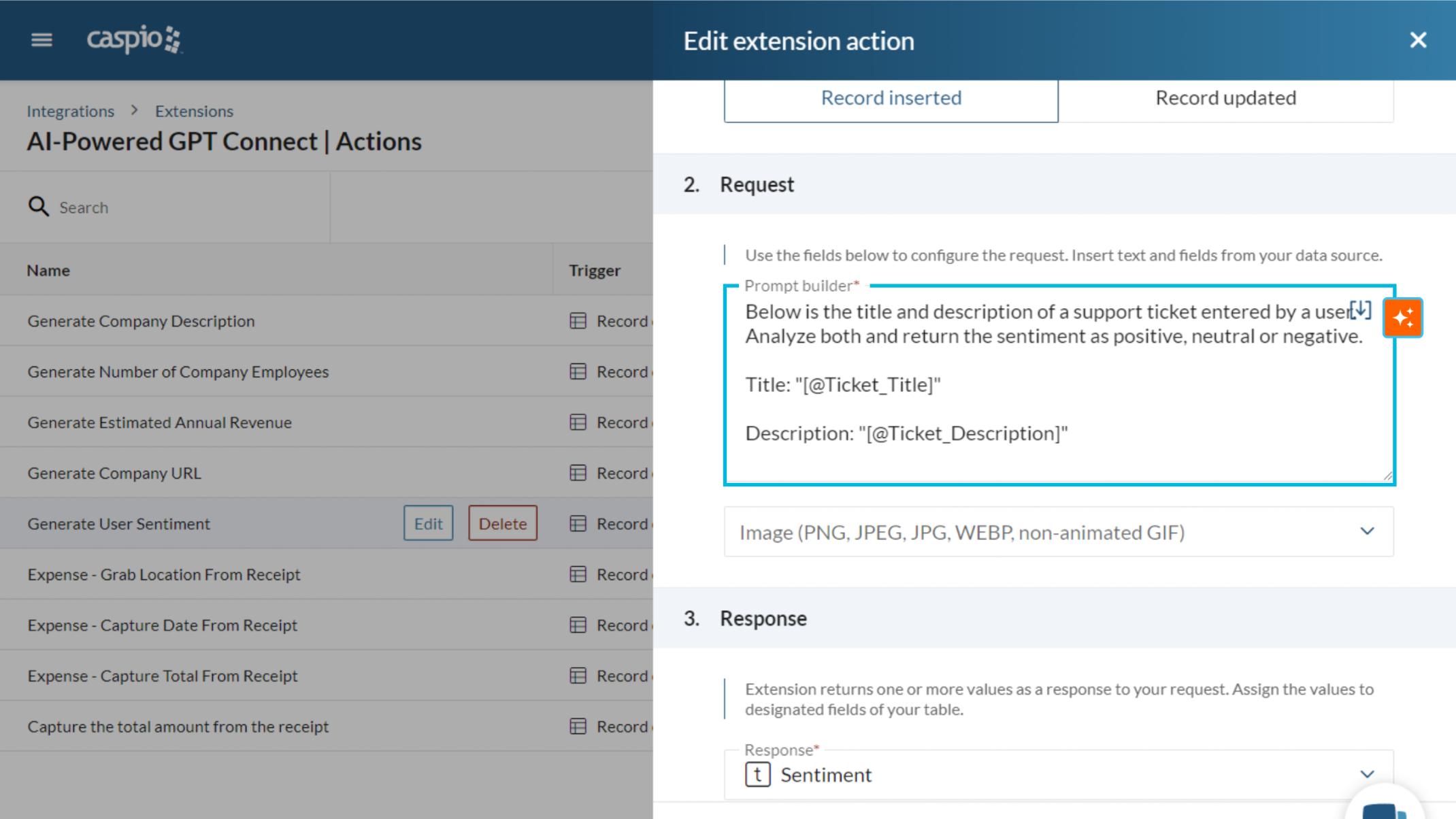Select the Record inserted tab
The image size is (1456, 819).
tap(891, 97)
